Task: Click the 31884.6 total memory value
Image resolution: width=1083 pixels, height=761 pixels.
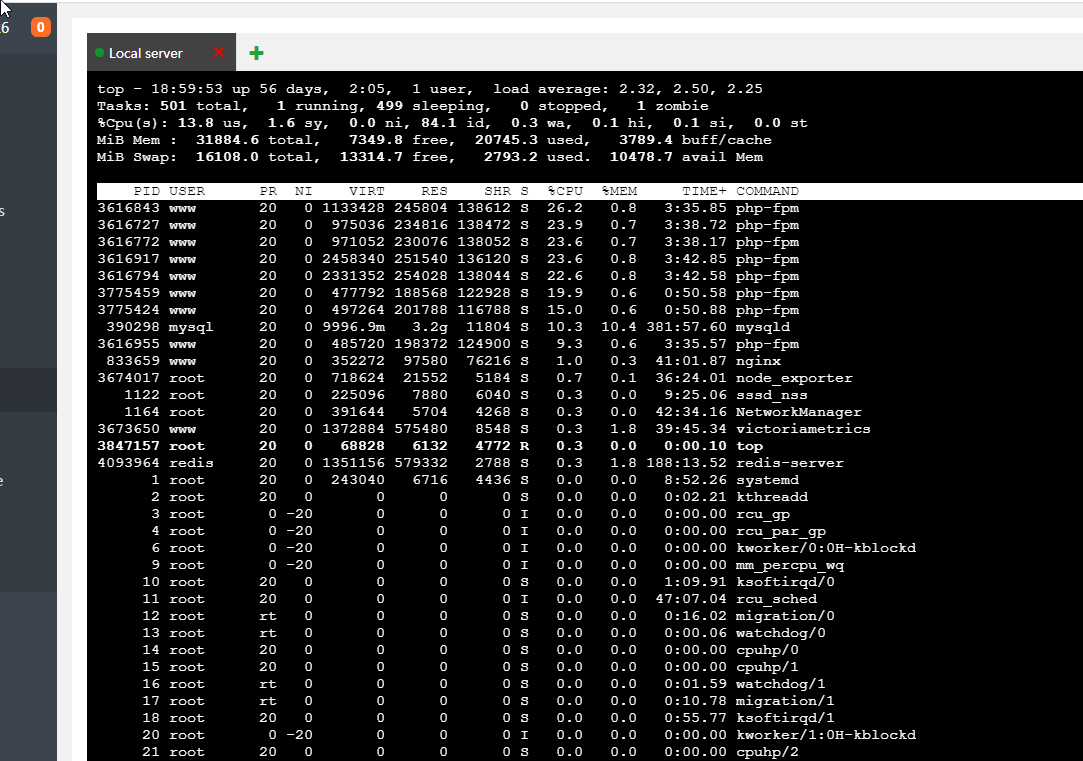Action: 227,139
